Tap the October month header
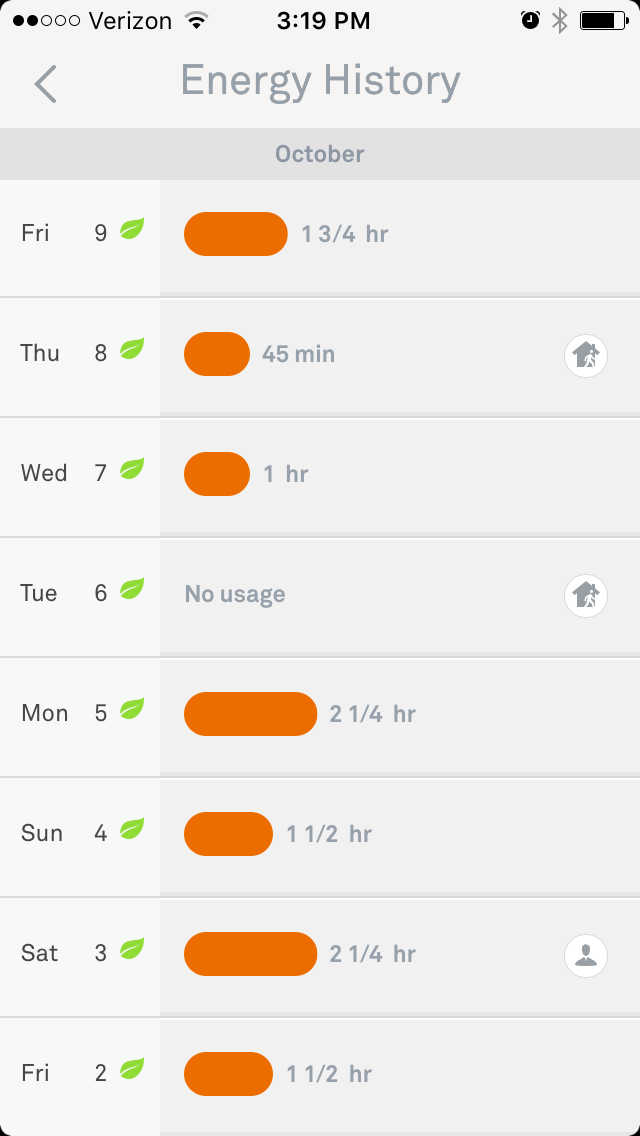The height and width of the screenshot is (1136, 640). (320, 154)
